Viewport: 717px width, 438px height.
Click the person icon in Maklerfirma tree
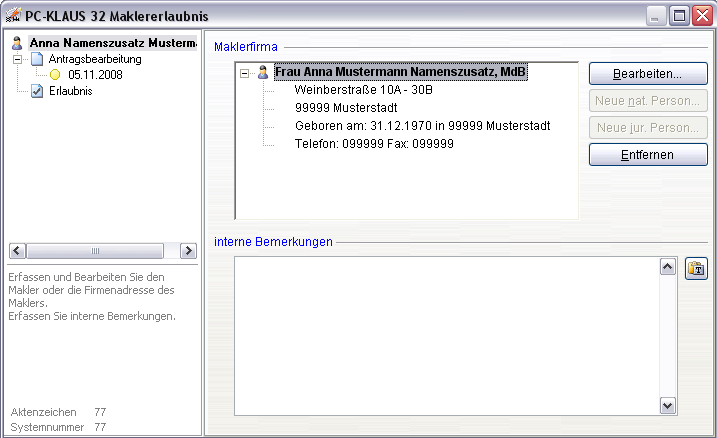(x=263, y=73)
